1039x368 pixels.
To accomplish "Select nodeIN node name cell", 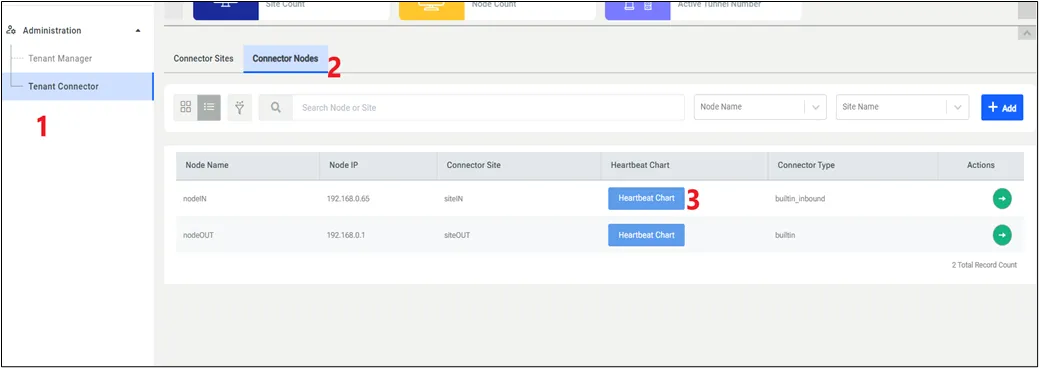I will pos(195,198).
